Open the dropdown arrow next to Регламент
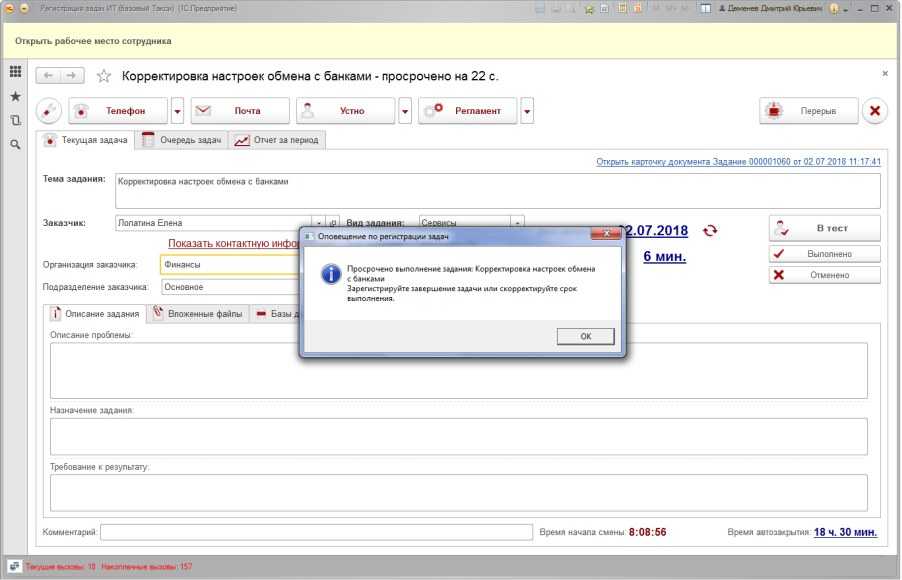 (x=527, y=111)
